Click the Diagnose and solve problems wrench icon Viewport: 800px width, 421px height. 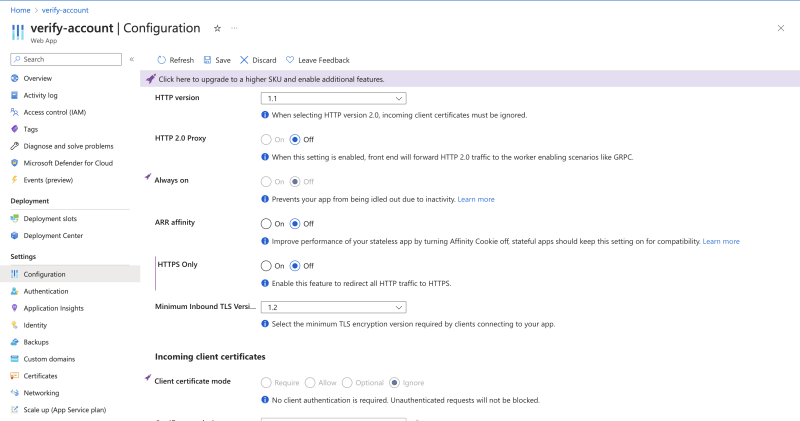point(14,146)
